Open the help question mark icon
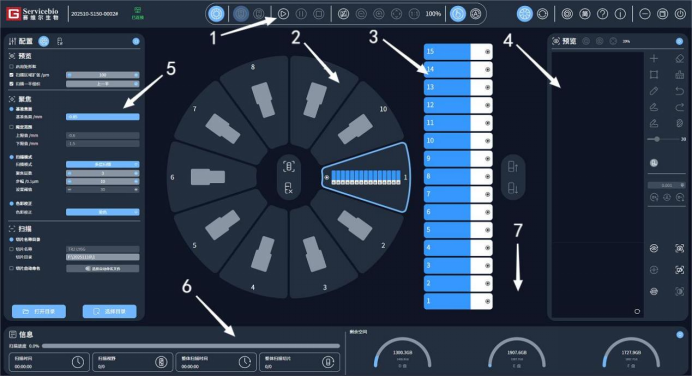The image size is (693, 377). pos(602,14)
